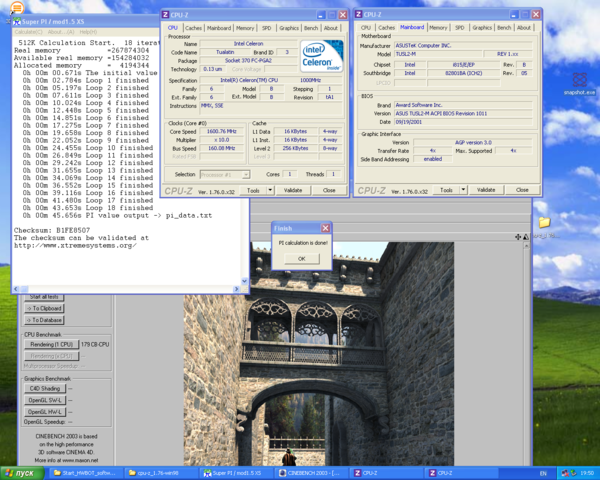Image resolution: width=600 pixels, height=480 pixels.
Task: Click Super PI horizontal scrollbar right arrow
Action: (x=236, y=289)
